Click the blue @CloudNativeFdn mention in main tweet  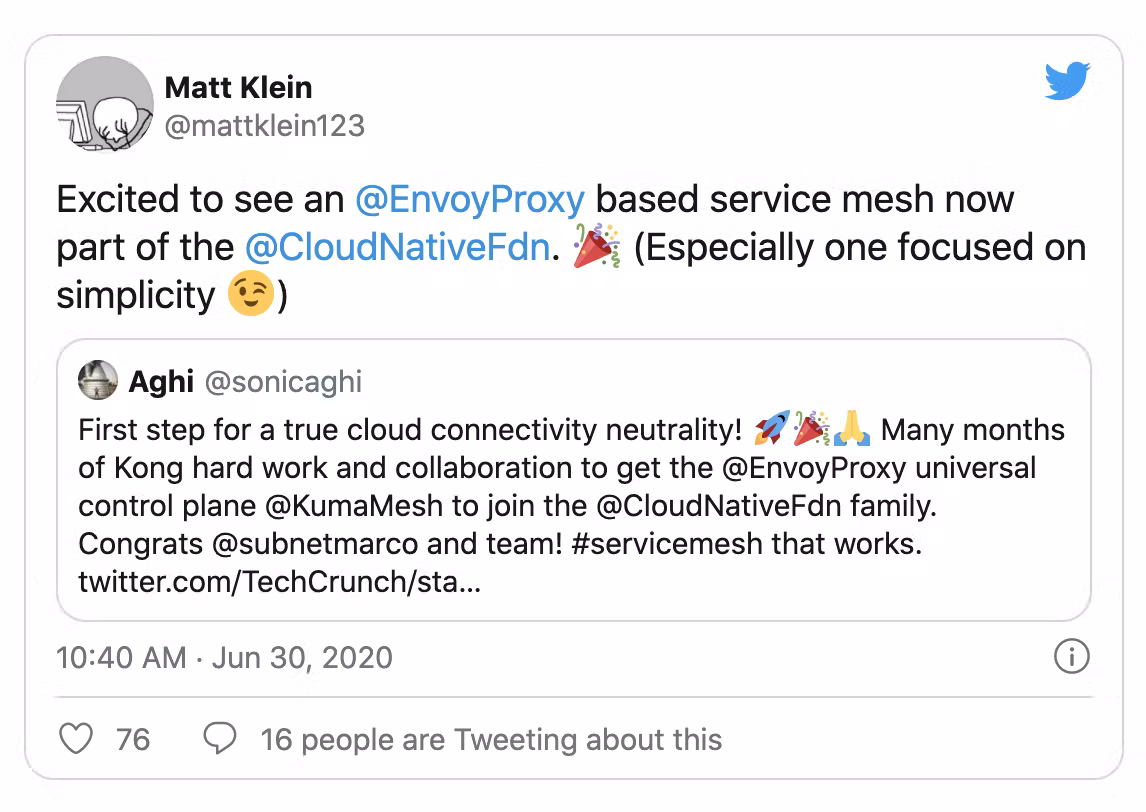(x=396, y=247)
